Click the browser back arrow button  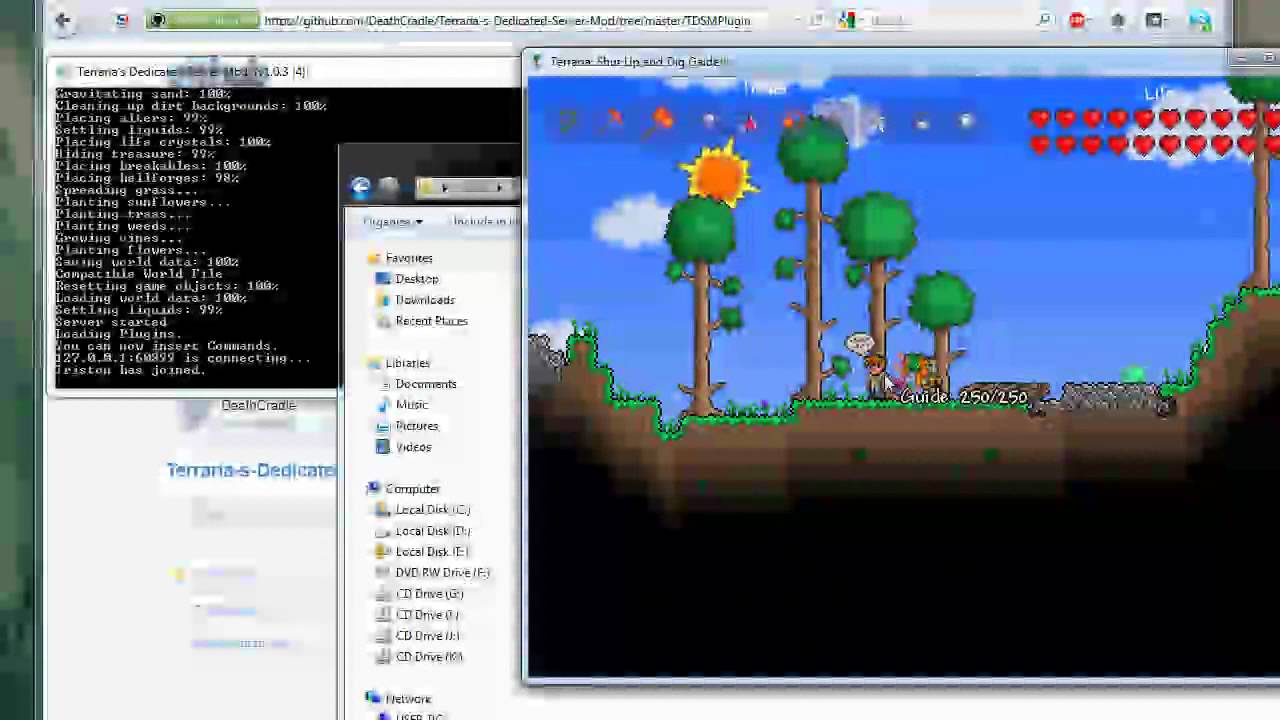point(62,20)
